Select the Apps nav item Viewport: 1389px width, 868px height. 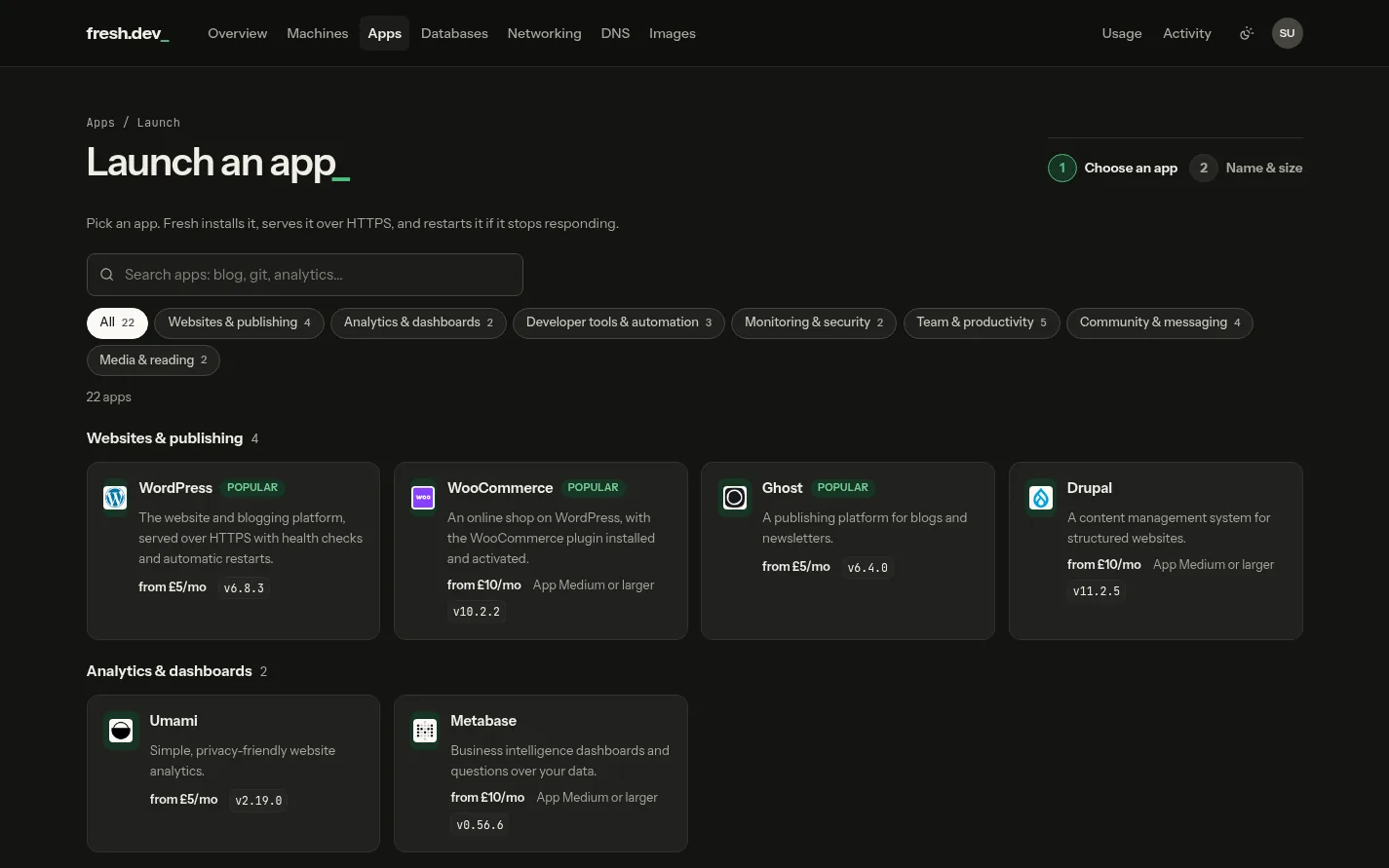385,33
